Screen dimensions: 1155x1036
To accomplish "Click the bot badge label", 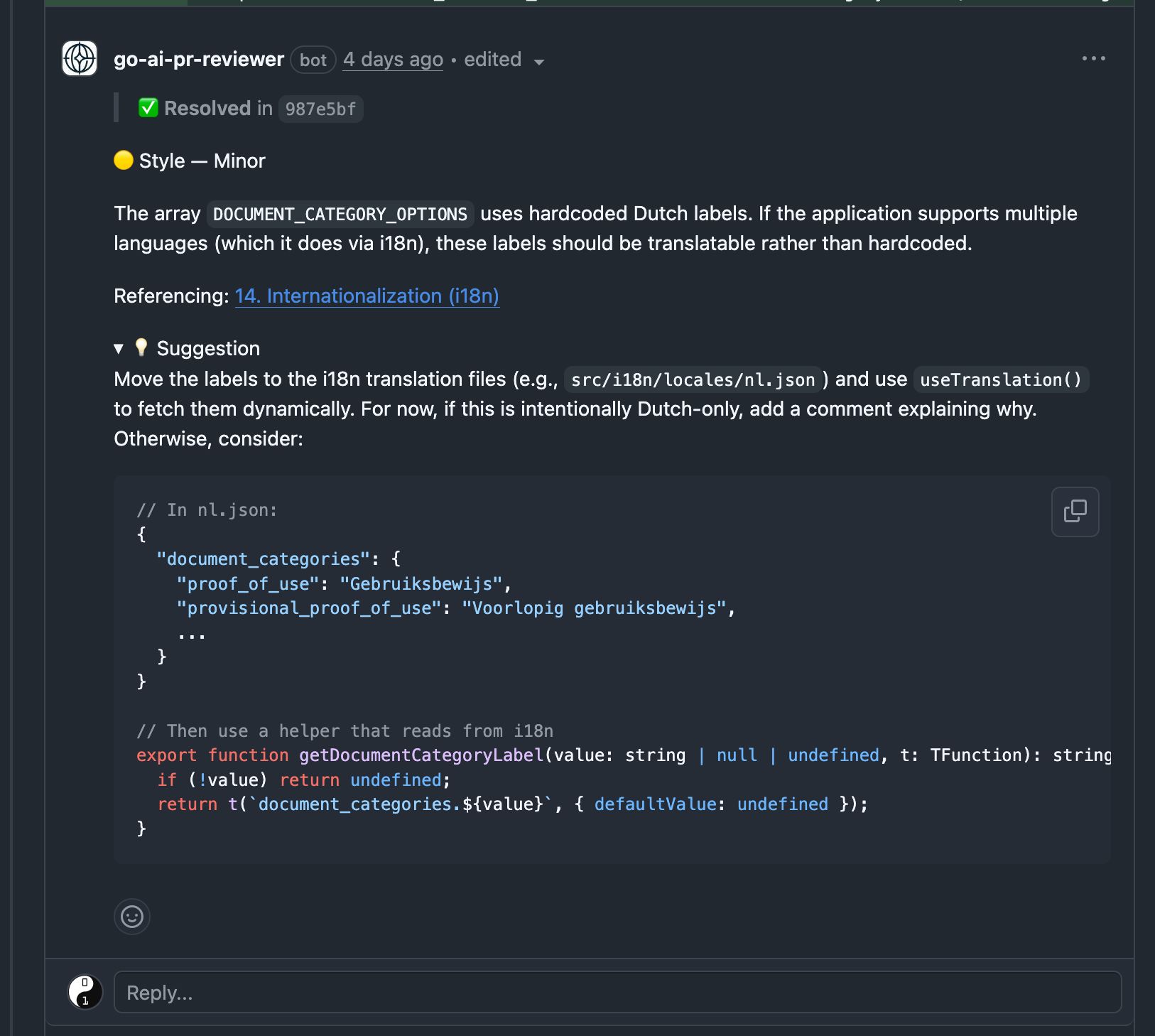I will tap(313, 60).
